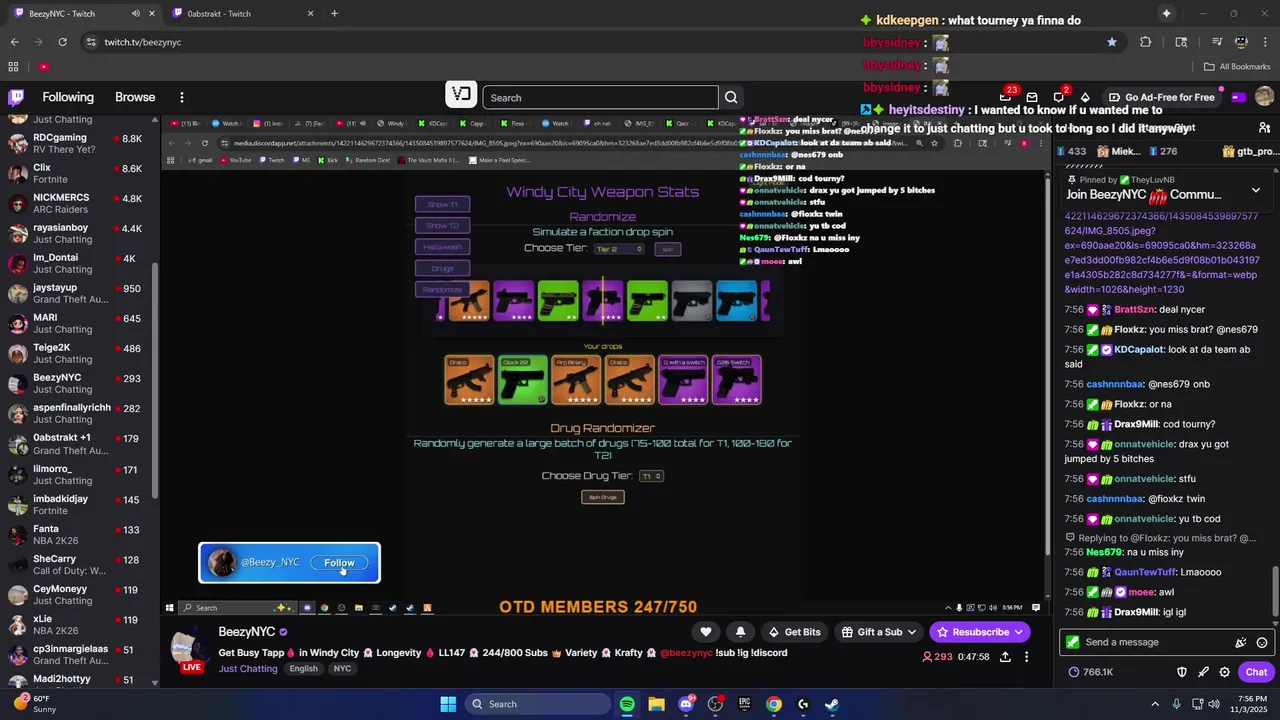Click the Gemini sparkle icon in title bar
The width and height of the screenshot is (1280, 720).
click(x=1166, y=13)
